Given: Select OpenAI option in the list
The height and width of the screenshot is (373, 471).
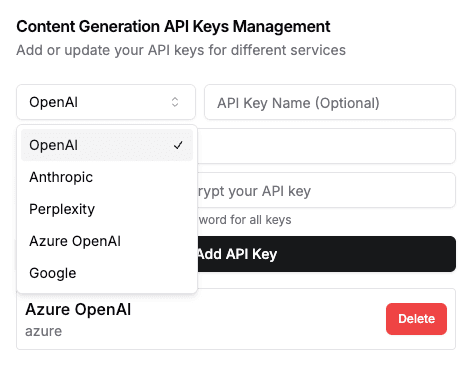Looking at the screenshot, I should [x=107, y=145].
